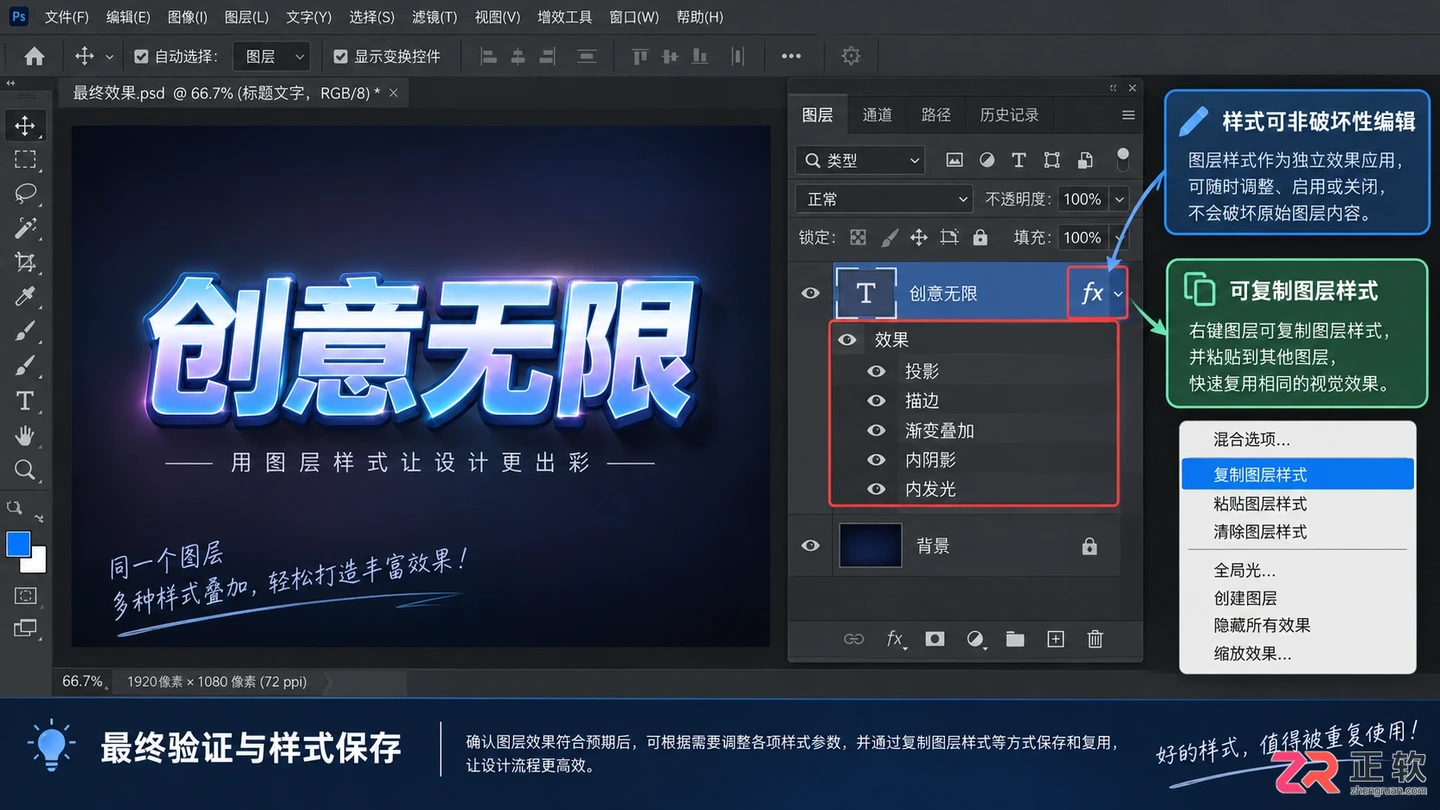Collapse effects list on 创意无限 layer
Screen dimensions: 1440x810
1118,294
